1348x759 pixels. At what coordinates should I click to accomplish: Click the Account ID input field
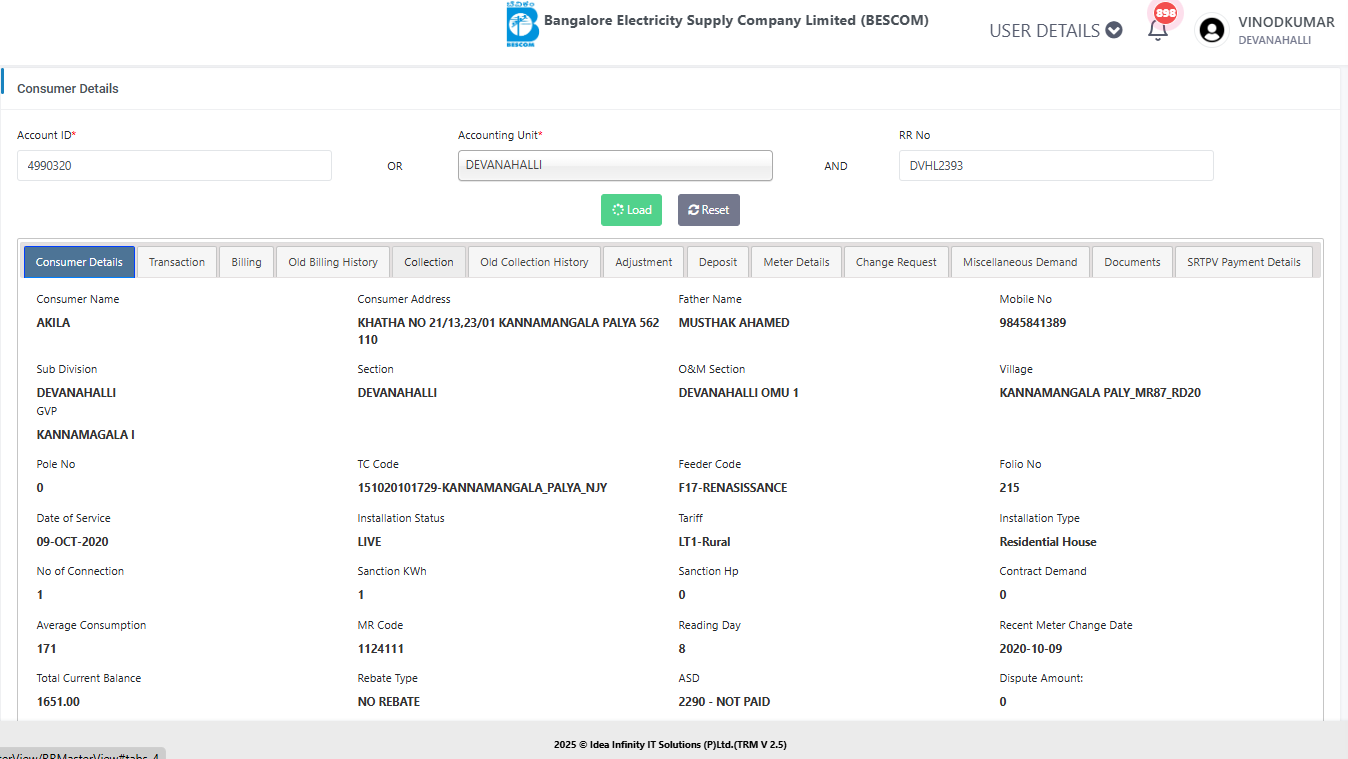pos(174,166)
